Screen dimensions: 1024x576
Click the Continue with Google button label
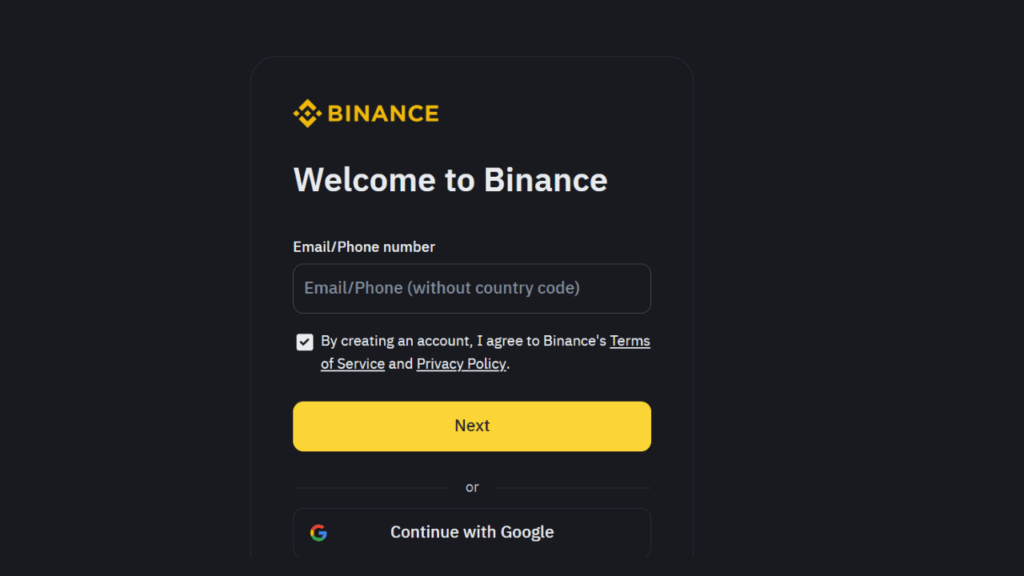472,532
